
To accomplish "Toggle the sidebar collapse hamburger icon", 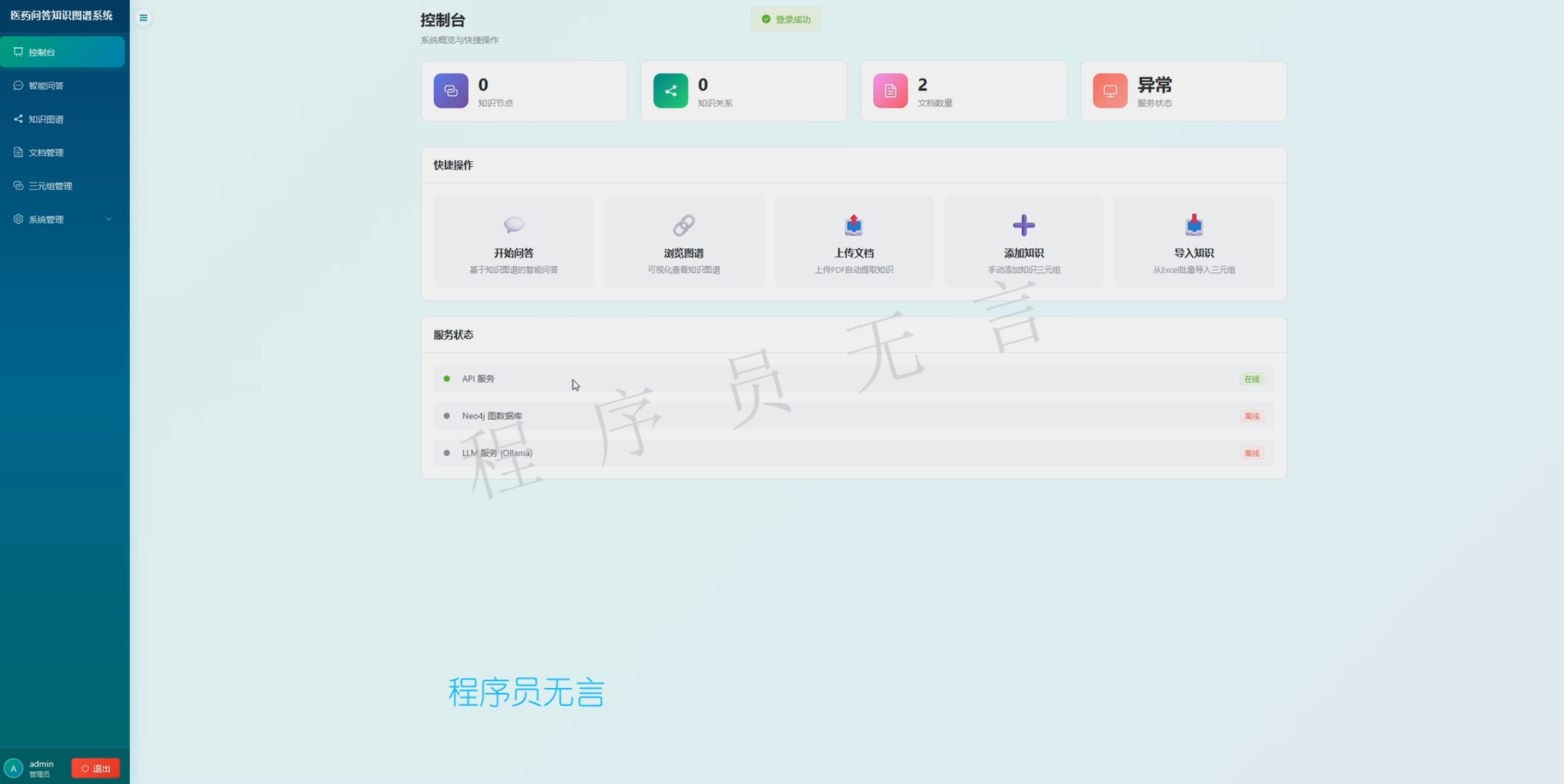I will [x=143, y=18].
